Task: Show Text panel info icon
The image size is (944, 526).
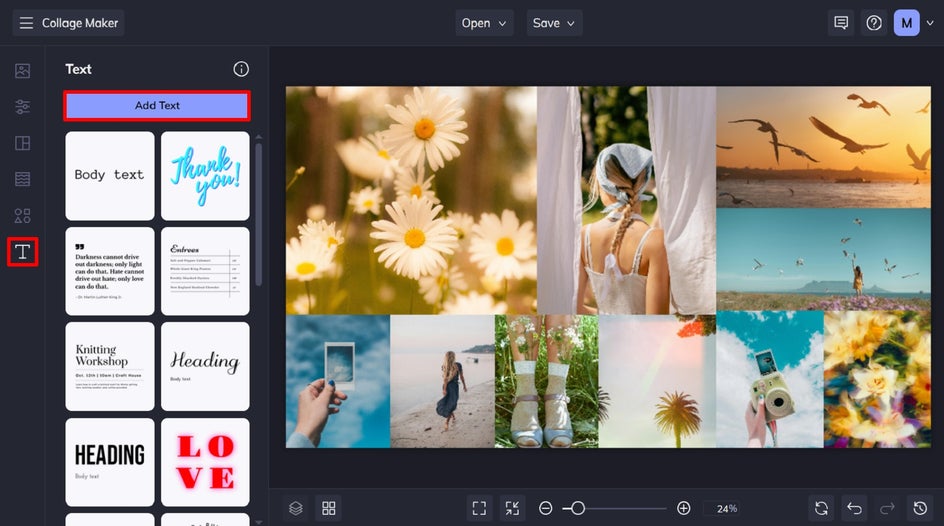Action: 241,69
